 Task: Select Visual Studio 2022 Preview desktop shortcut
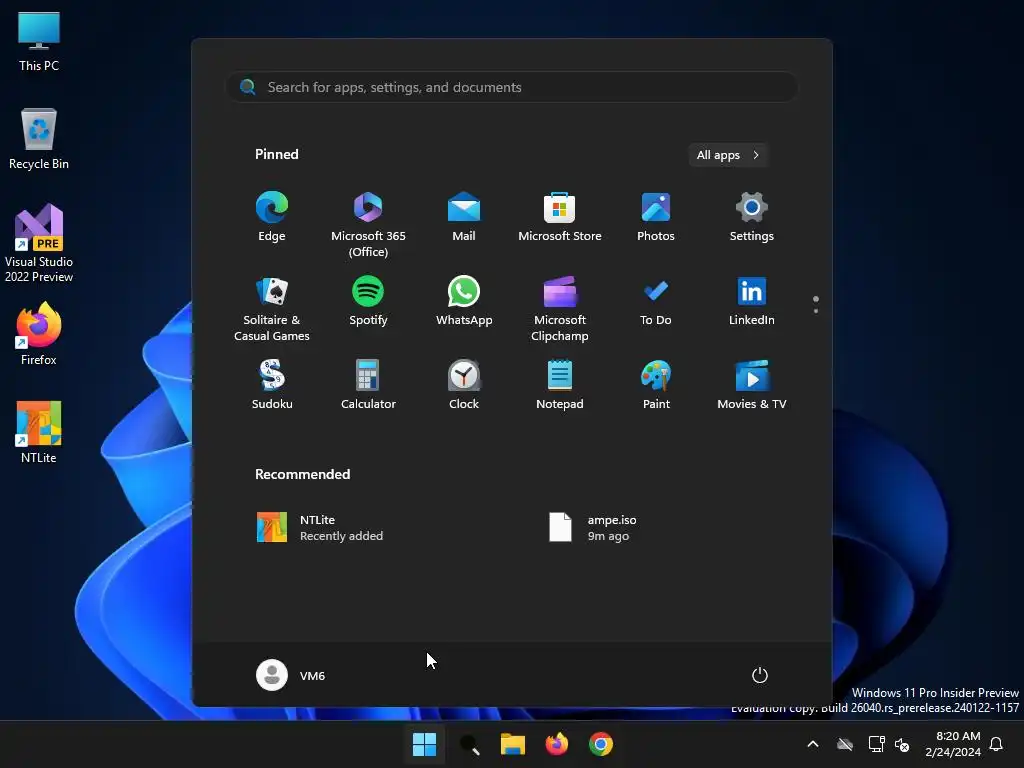click(x=39, y=243)
